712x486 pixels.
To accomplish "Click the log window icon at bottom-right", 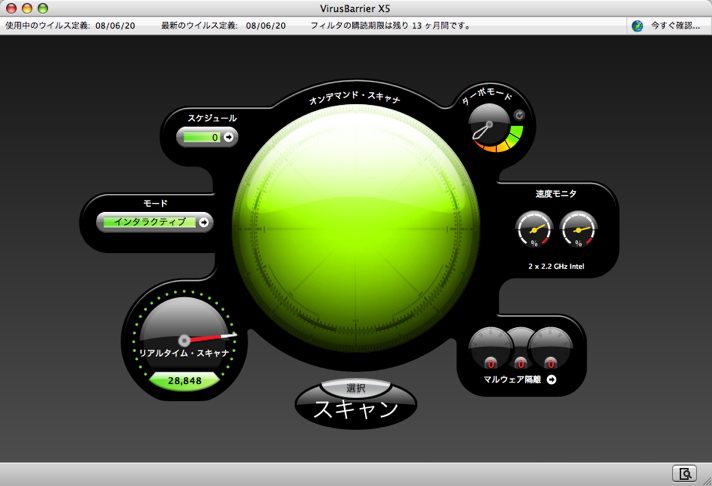I will (x=684, y=473).
